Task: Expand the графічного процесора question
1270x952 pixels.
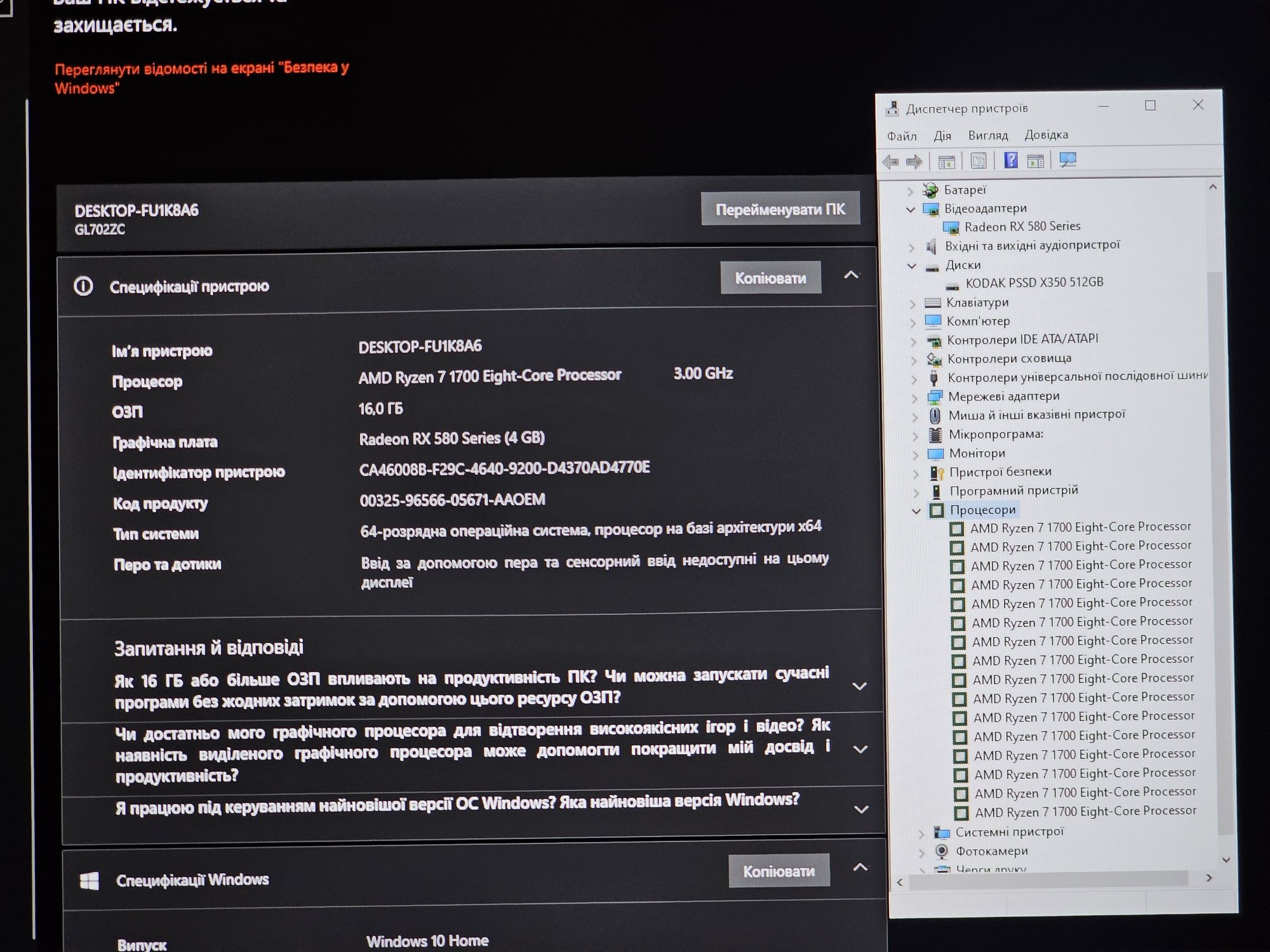Action: [860, 749]
